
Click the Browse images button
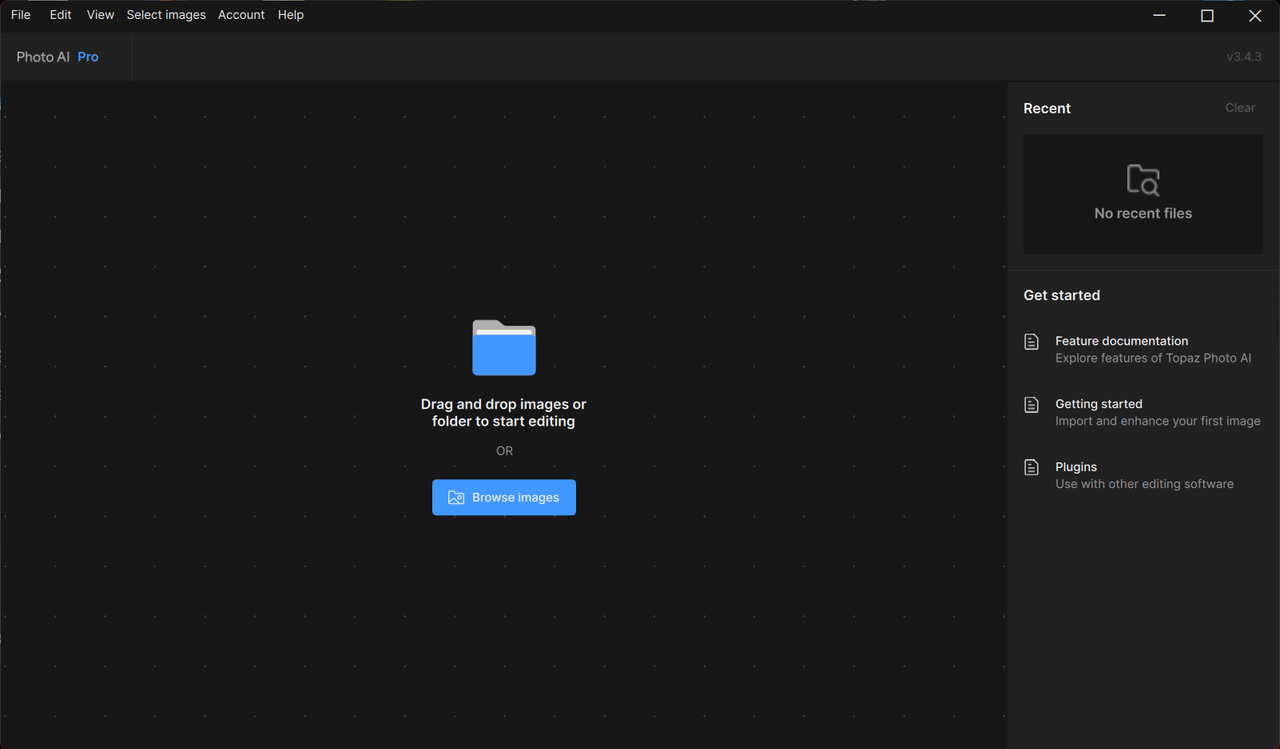(x=504, y=497)
